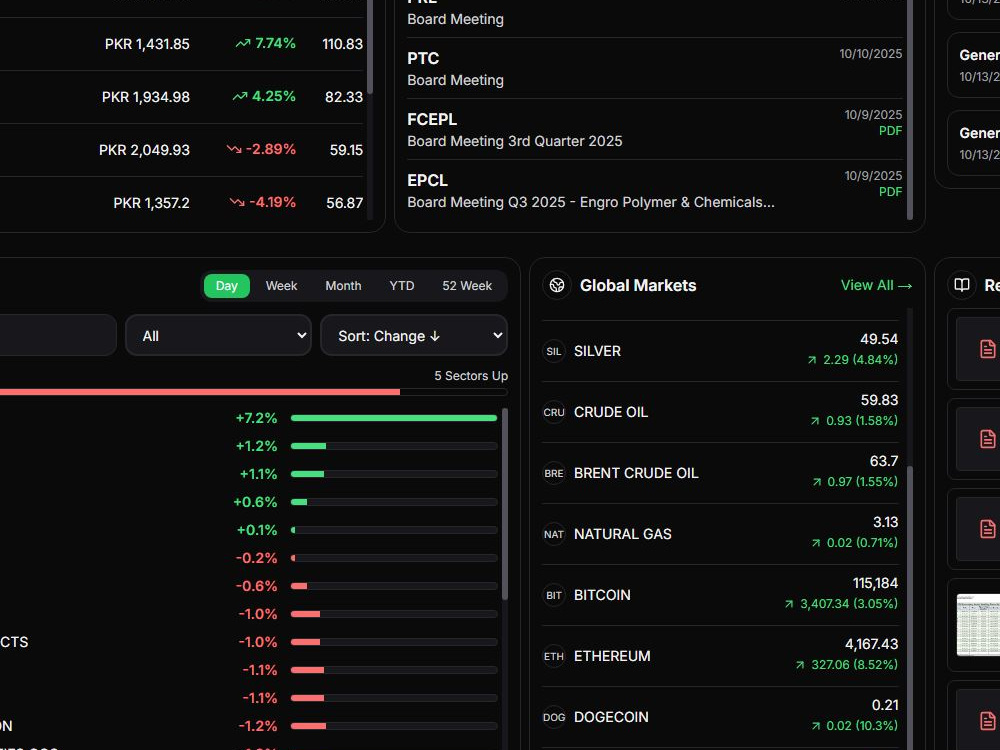Click the +1.2% sector bar

point(393,446)
